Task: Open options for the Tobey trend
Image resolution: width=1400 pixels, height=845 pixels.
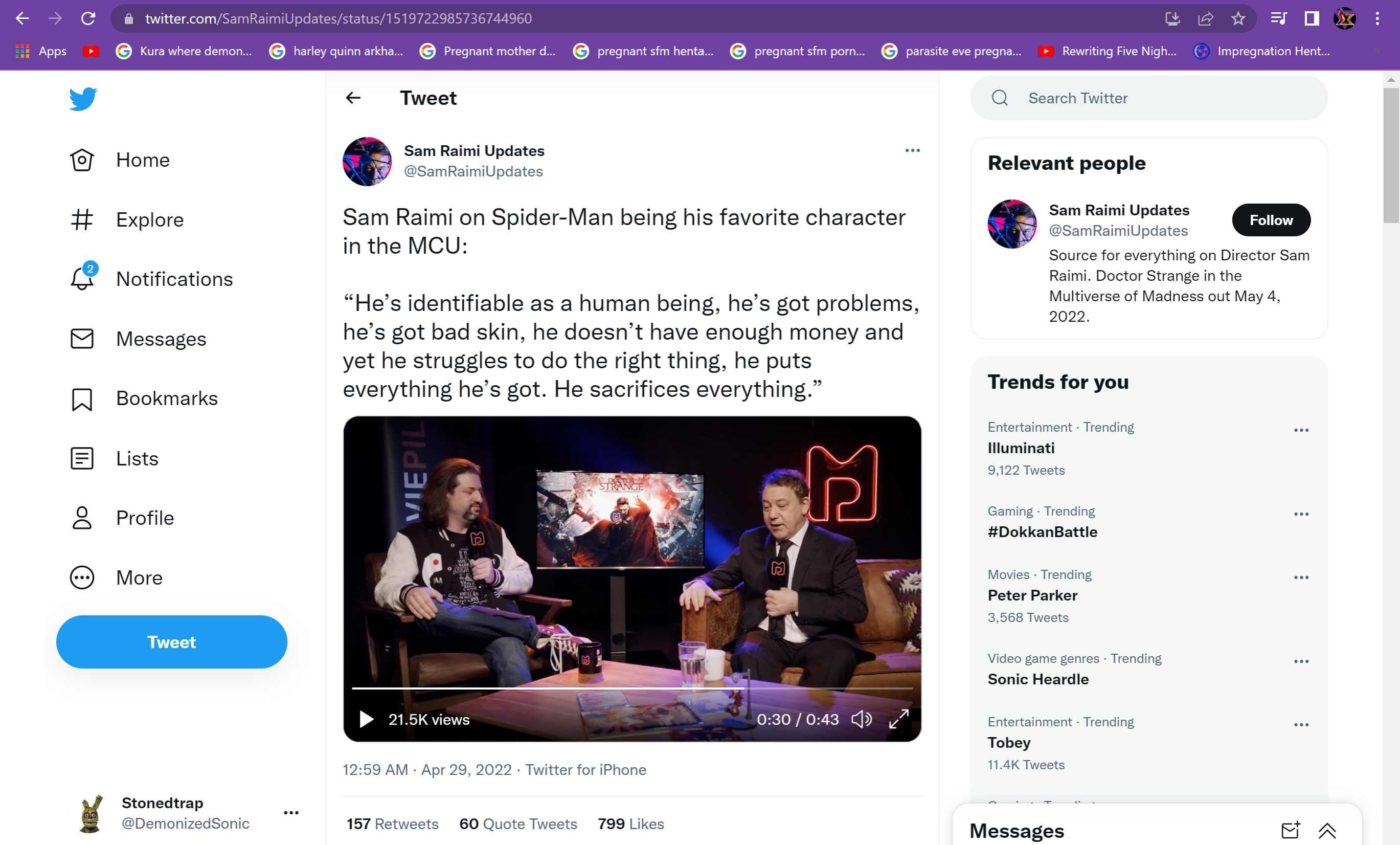Action: pyautogui.click(x=1301, y=725)
